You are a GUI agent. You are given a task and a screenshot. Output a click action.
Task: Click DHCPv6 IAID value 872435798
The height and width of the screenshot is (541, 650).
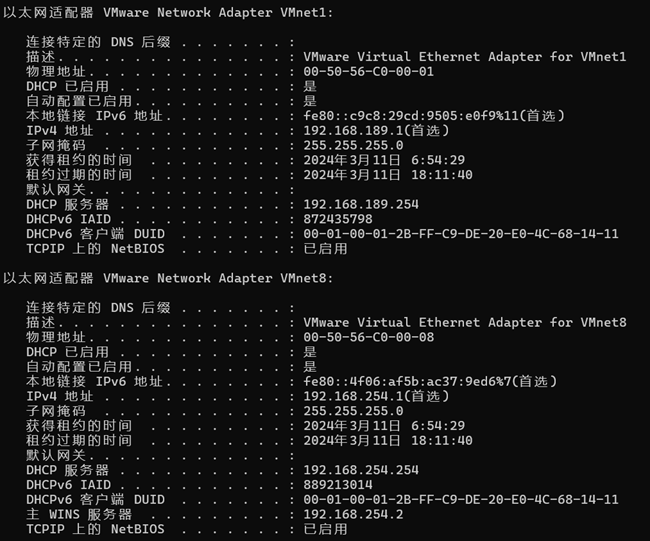tap(338, 219)
